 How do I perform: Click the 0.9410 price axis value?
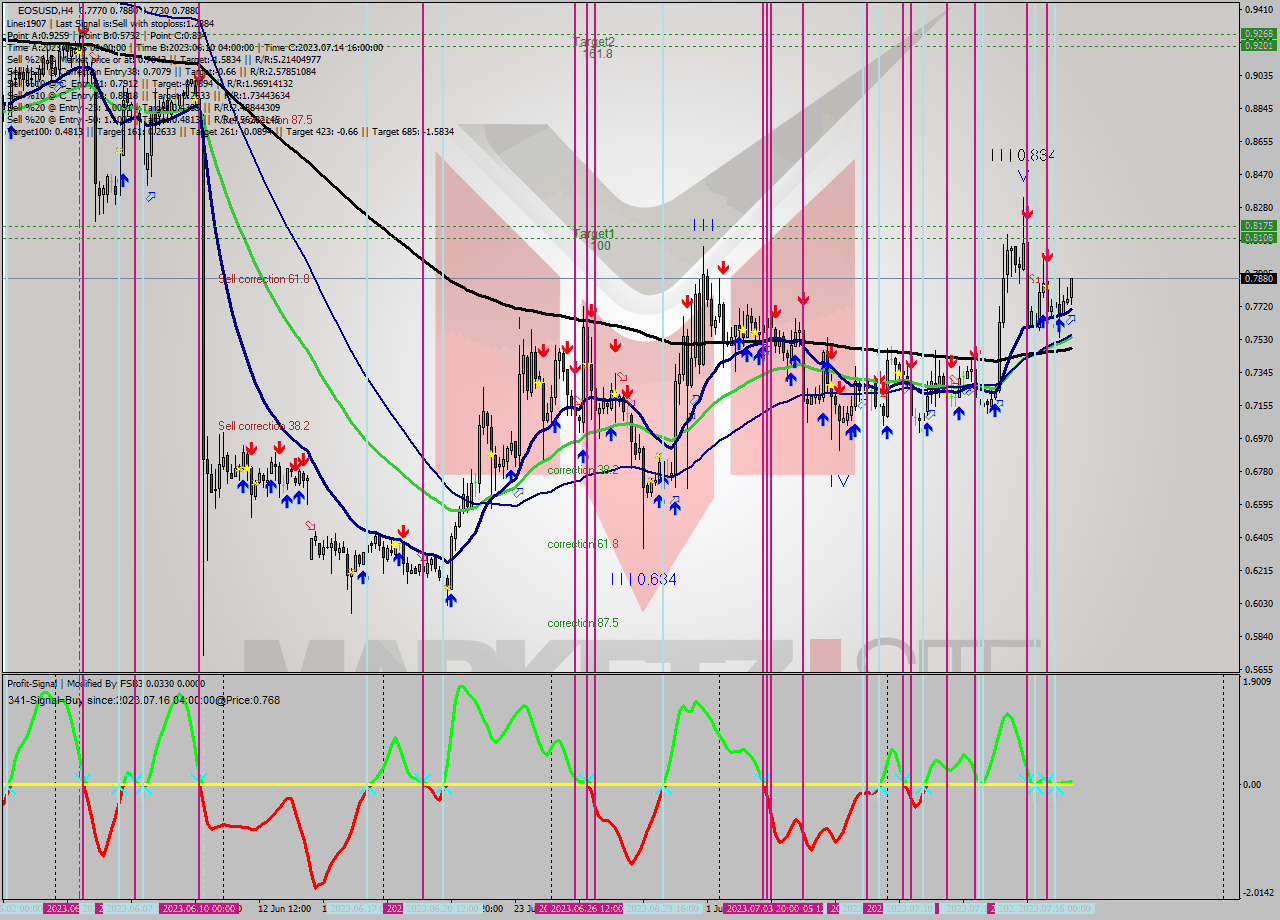[1258, 9]
